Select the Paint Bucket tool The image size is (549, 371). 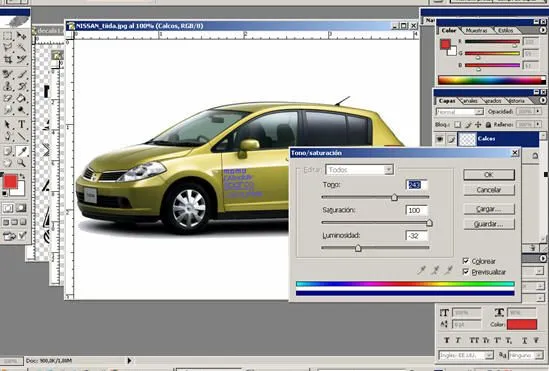click(21, 98)
